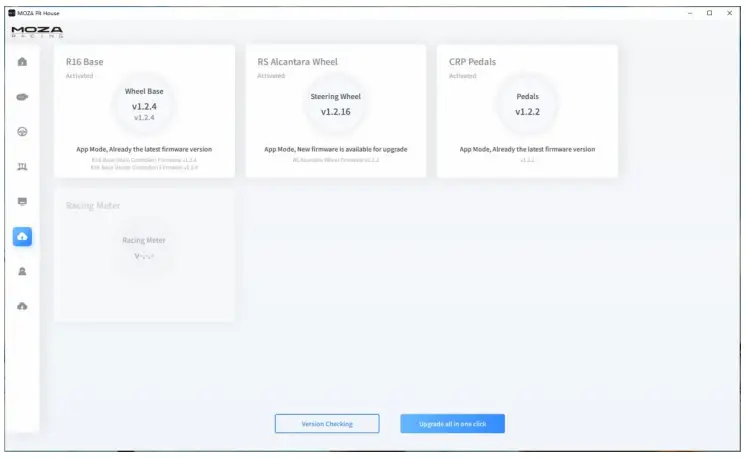Select the steering wheel sidebar icon
Viewport: 747px width, 459px height.
(22, 132)
